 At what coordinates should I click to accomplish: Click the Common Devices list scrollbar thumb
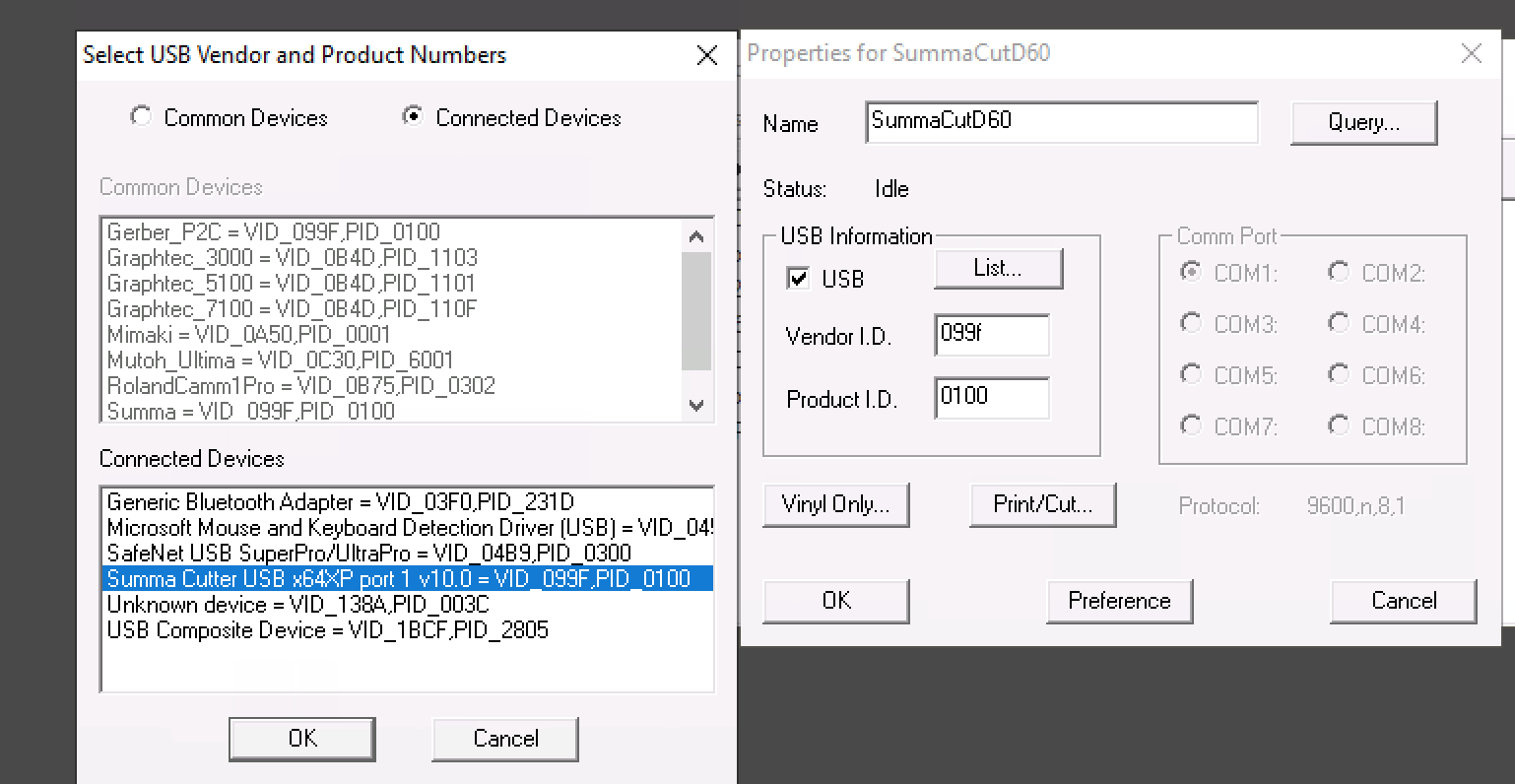coord(696,311)
